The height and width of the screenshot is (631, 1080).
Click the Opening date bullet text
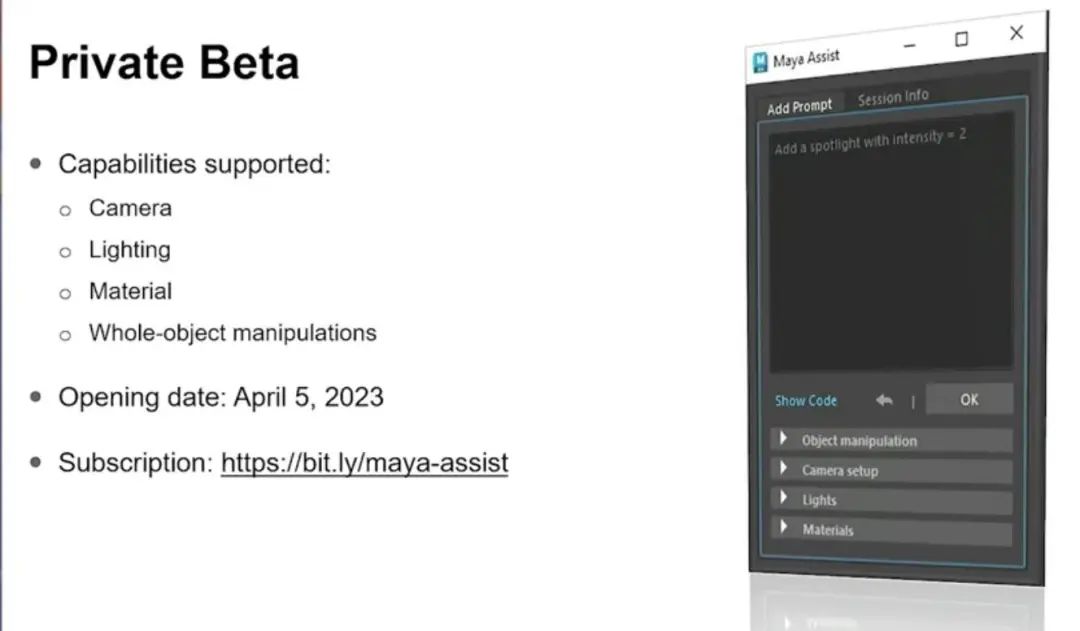(x=221, y=397)
